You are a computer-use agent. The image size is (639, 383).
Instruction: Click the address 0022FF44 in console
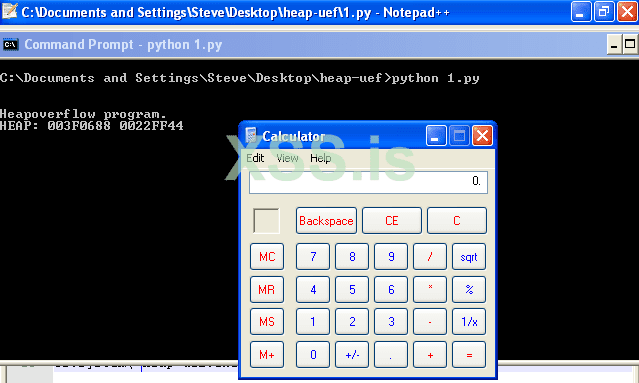coord(151,125)
